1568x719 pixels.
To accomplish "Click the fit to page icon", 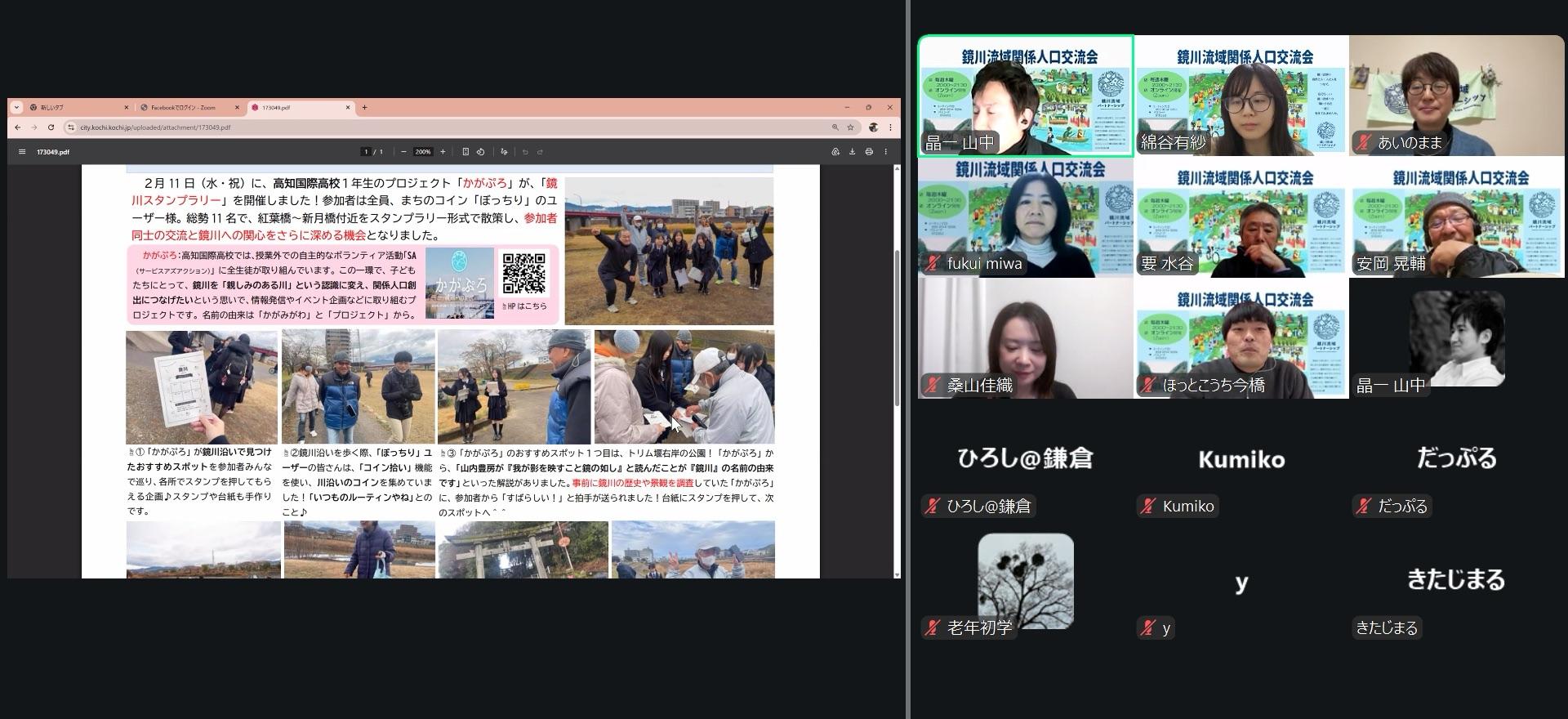I will click(x=465, y=152).
